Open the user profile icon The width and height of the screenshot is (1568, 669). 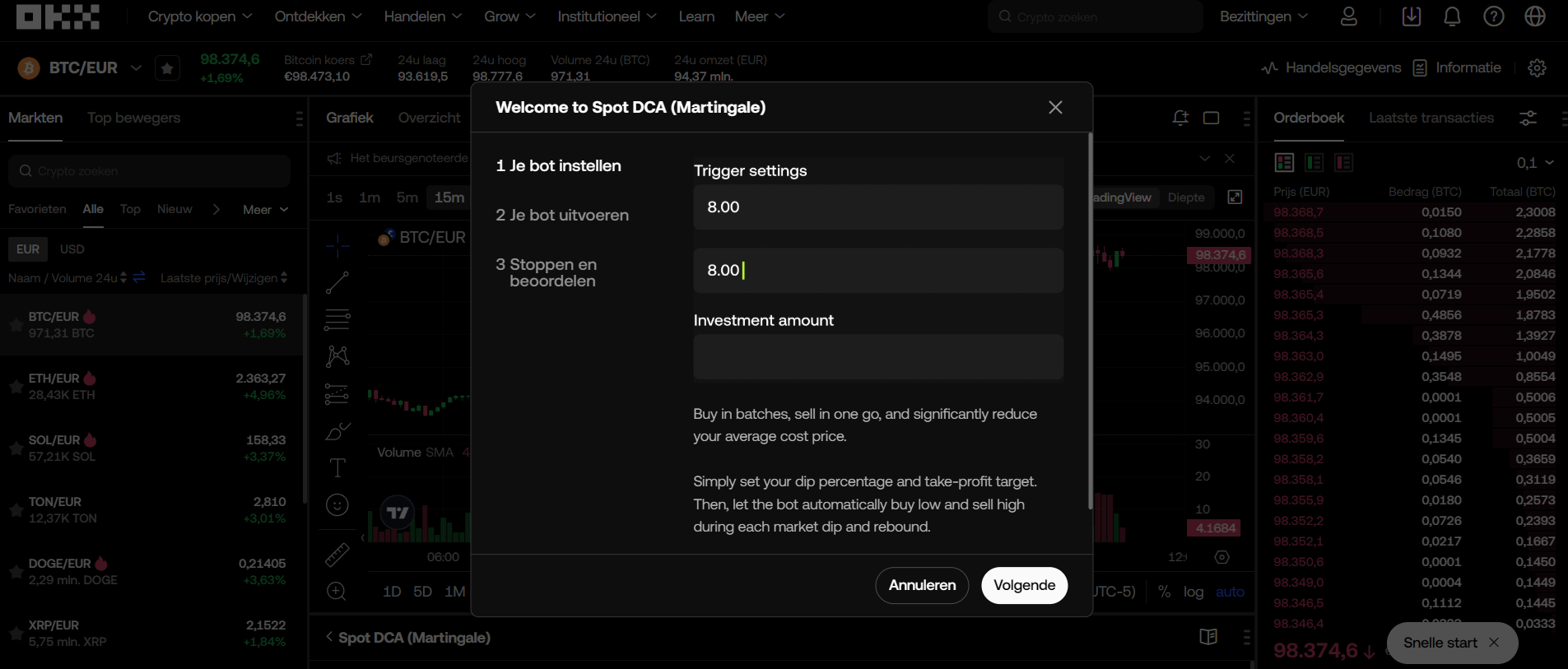tap(1349, 16)
